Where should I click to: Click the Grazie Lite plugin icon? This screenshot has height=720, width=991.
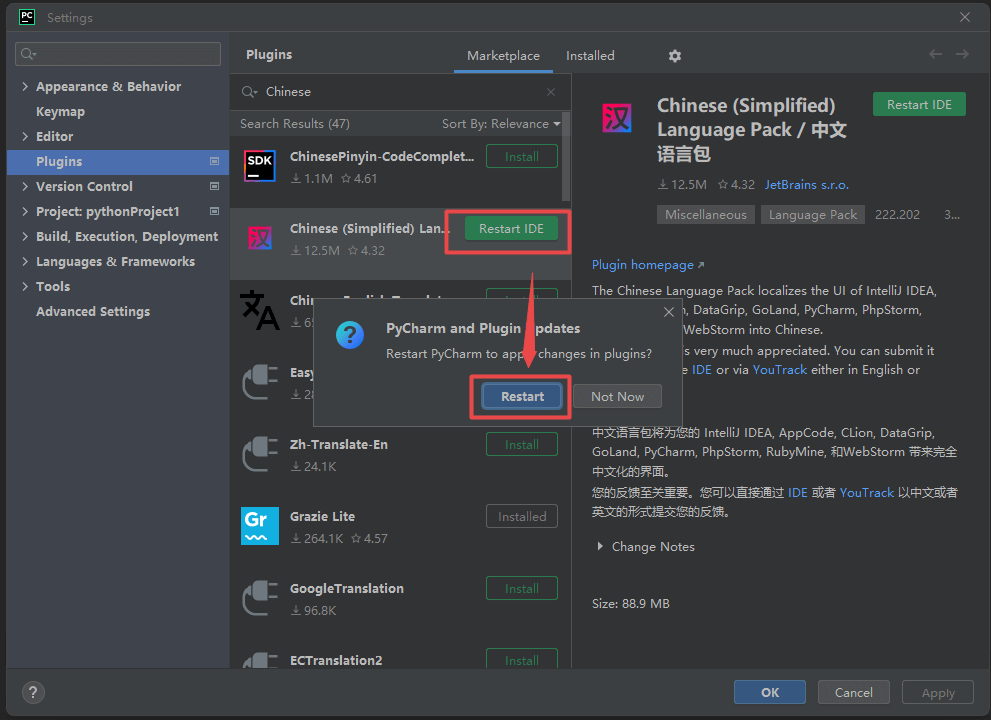pos(260,527)
